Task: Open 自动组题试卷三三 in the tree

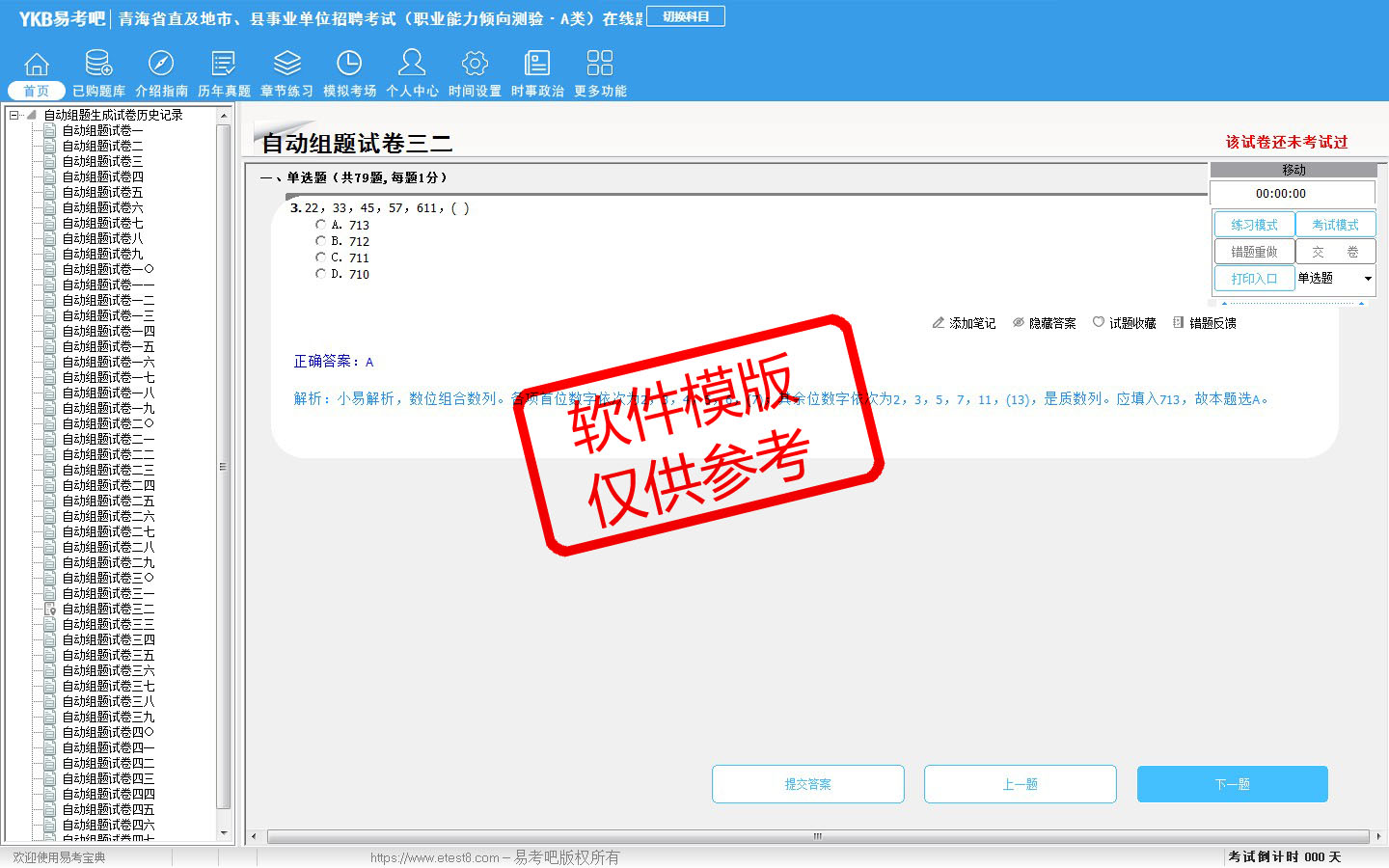Action: pyautogui.click(x=108, y=624)
